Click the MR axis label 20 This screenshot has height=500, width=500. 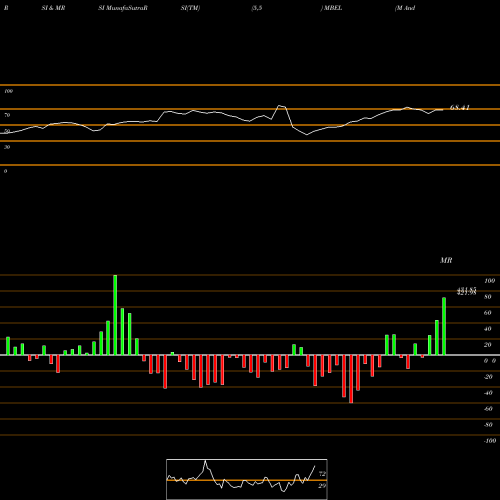tap(488, 345)
